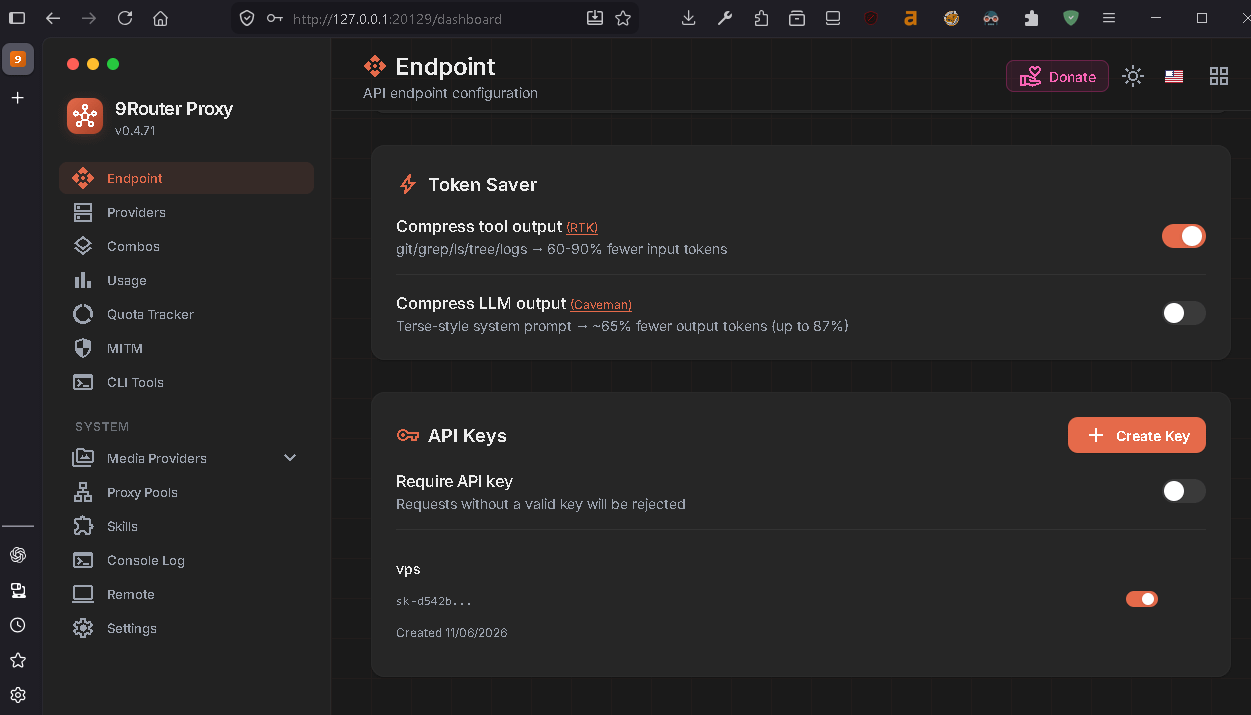Open the Console Log page

coord(187,560)
